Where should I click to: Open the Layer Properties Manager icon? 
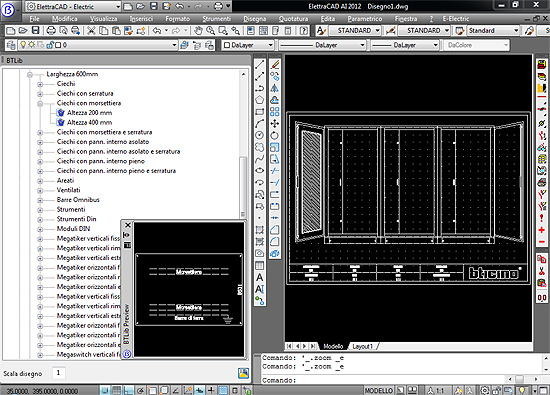point(11,45)
